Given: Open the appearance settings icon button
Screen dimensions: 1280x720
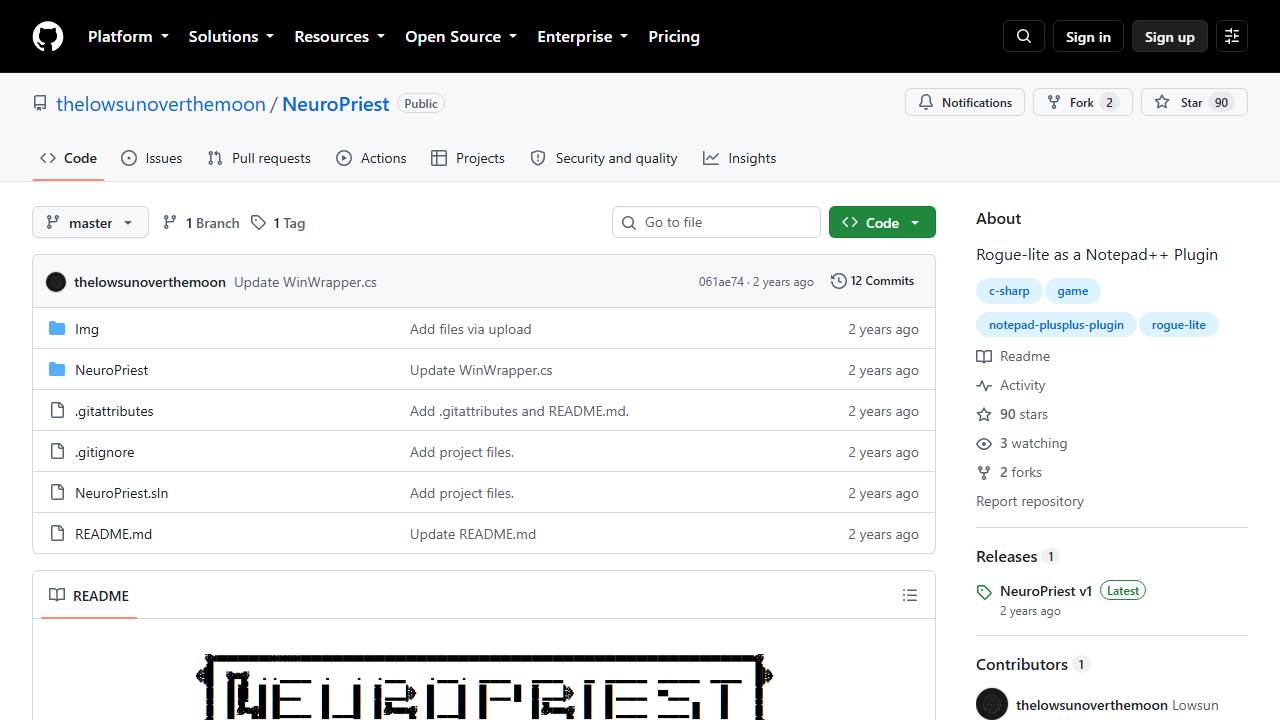Looking at the screenshot, I should (x=1232, y=37).
